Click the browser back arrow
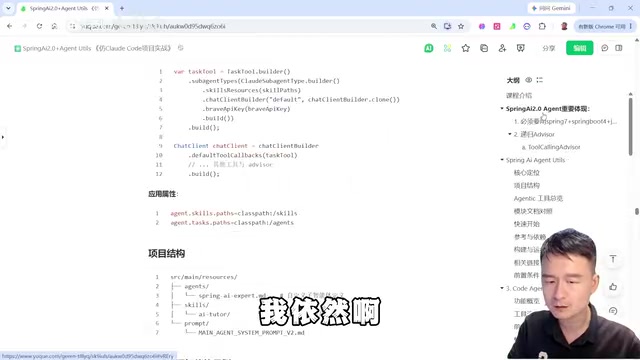 point(10,26)
